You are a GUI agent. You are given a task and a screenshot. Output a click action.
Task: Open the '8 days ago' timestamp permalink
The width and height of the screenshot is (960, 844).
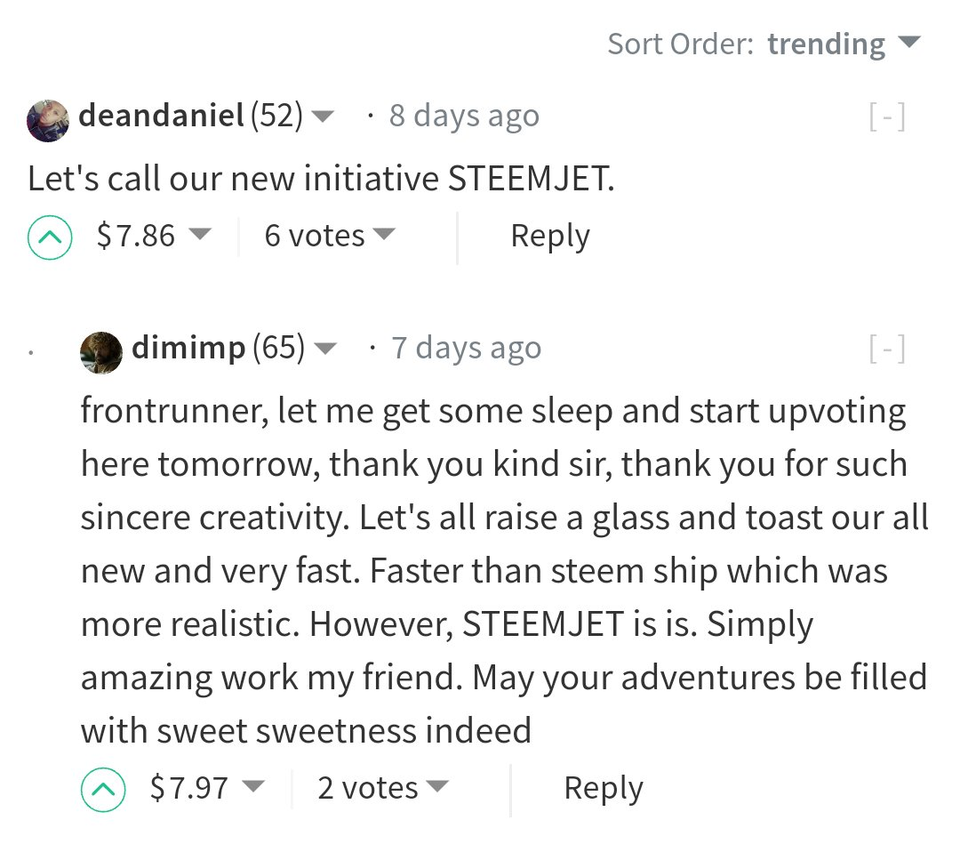[x=464, y=116]
